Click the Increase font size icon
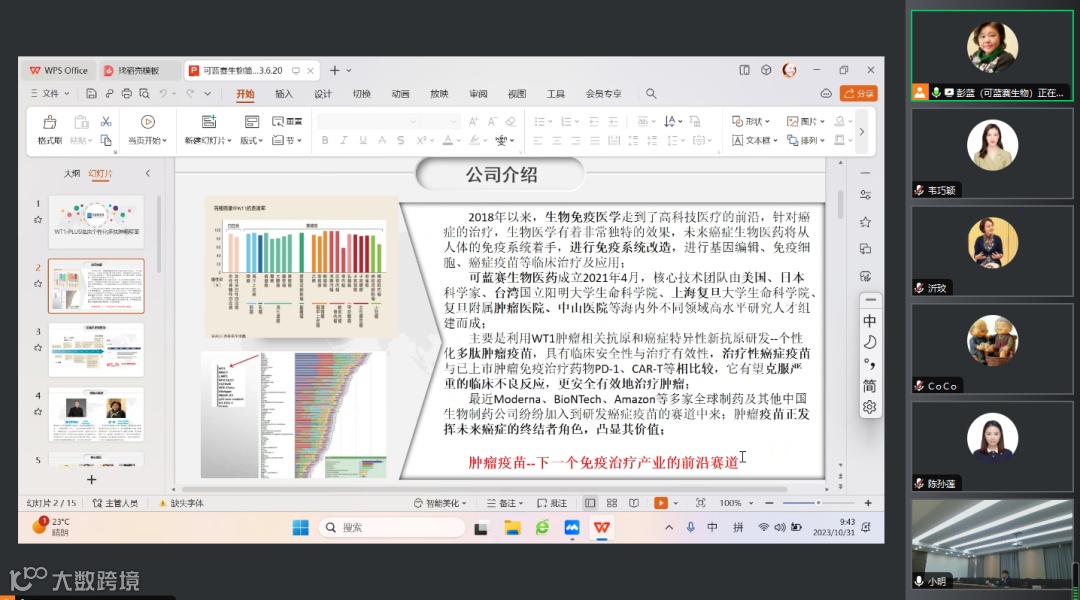The image size is (1080, 600). coord(473,121)
